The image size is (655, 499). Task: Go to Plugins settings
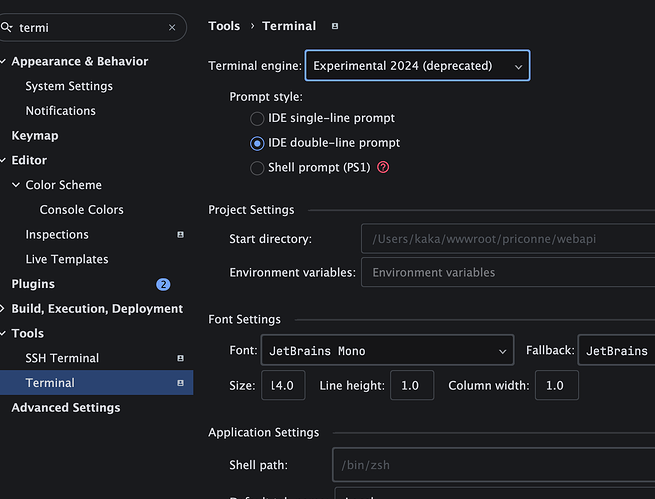tap(33, 284)
